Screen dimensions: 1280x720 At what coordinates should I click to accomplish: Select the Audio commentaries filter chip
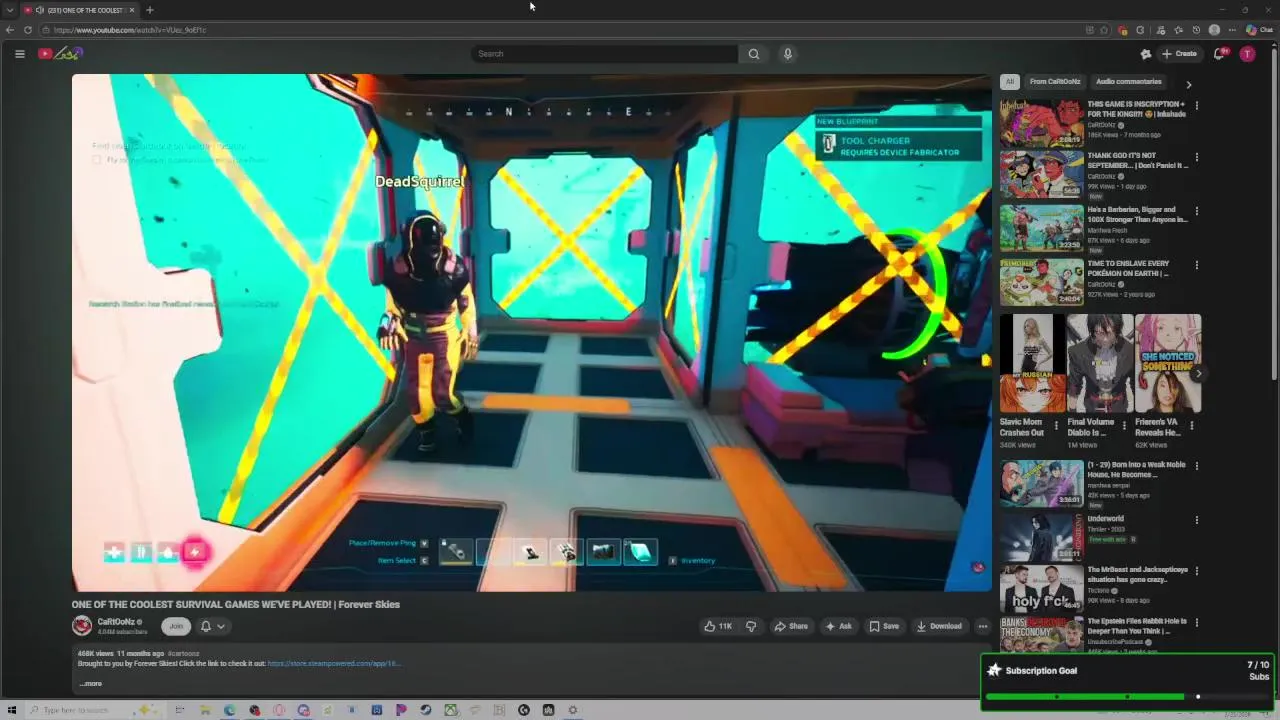1129,82
